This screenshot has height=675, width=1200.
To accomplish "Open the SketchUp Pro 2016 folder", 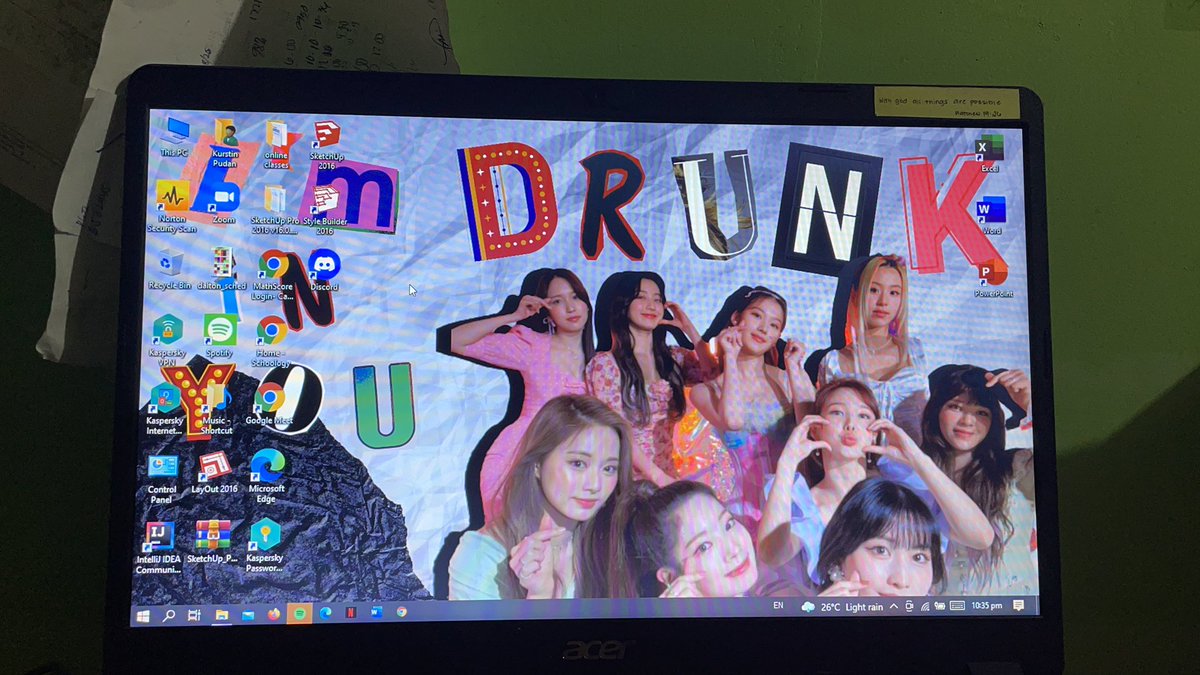I will 274,208.
